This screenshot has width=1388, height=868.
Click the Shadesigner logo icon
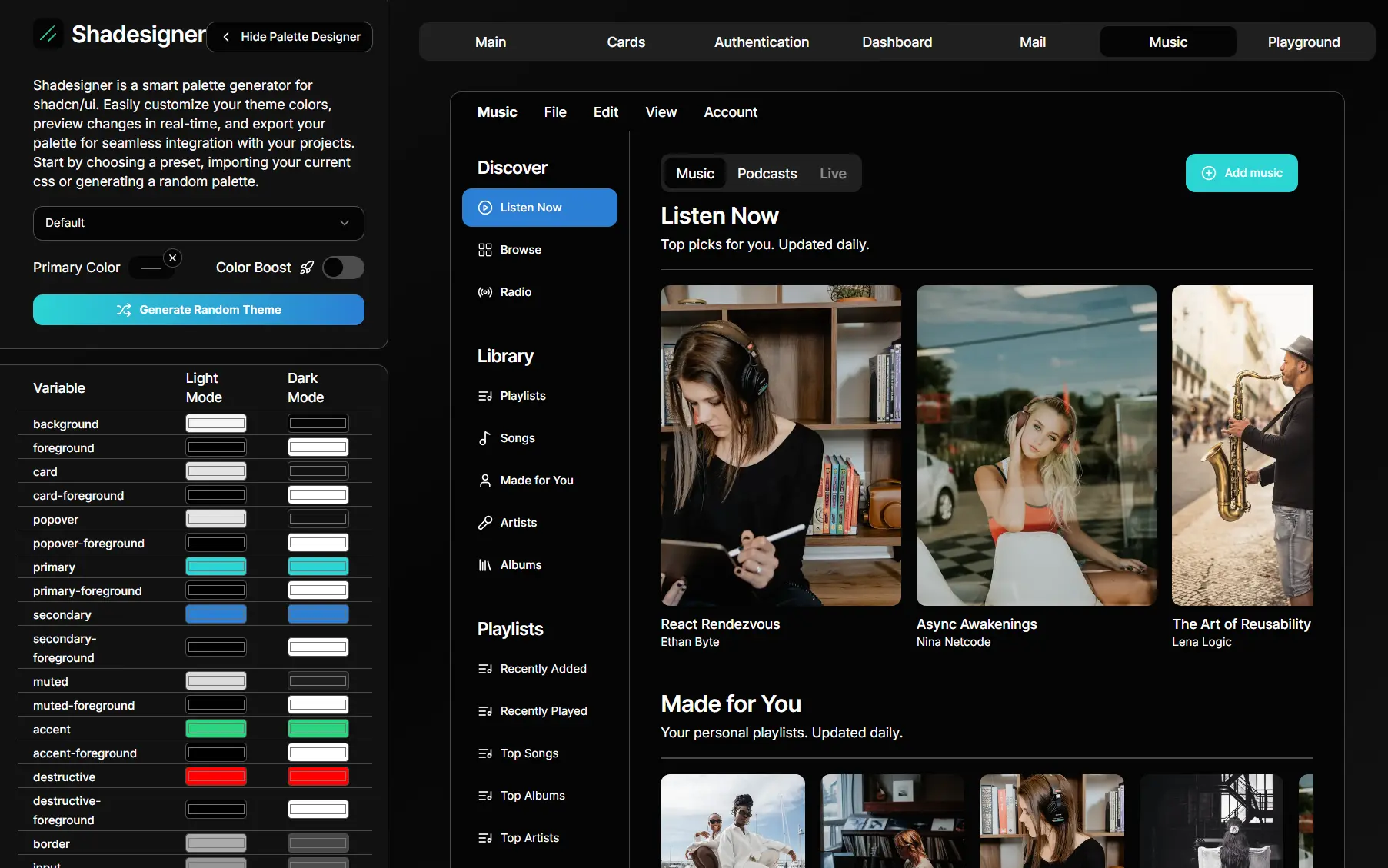[48, 35]
